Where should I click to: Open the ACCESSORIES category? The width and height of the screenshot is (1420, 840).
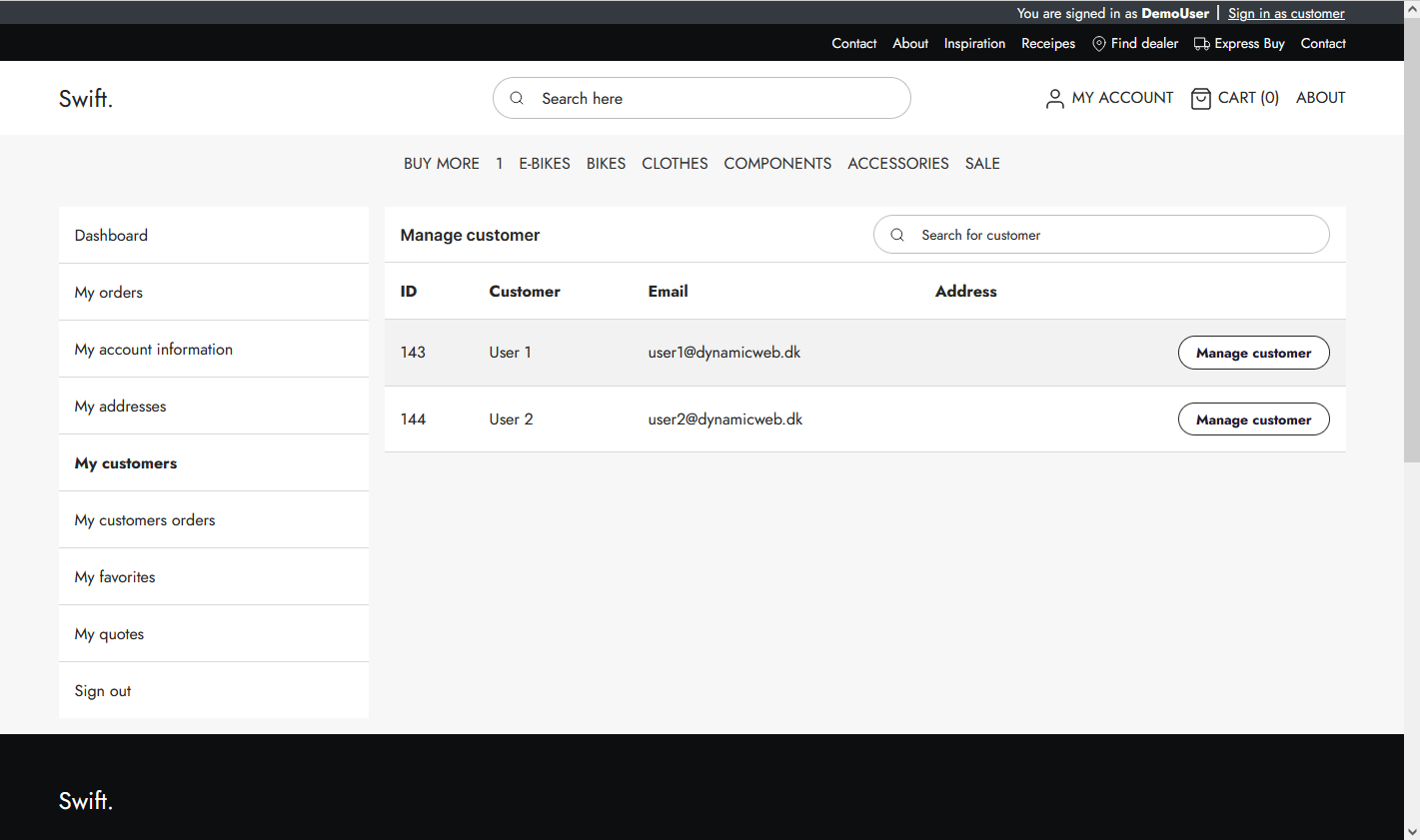point(898,163)
